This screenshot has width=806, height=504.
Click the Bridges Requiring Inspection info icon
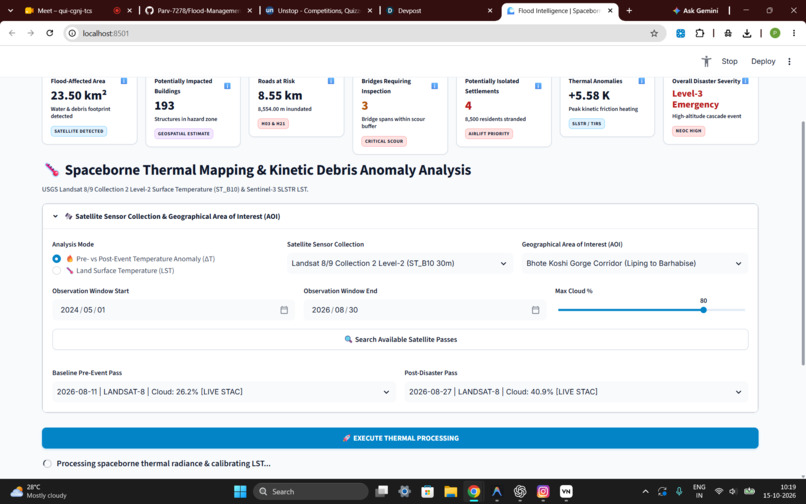click(434, 86)
